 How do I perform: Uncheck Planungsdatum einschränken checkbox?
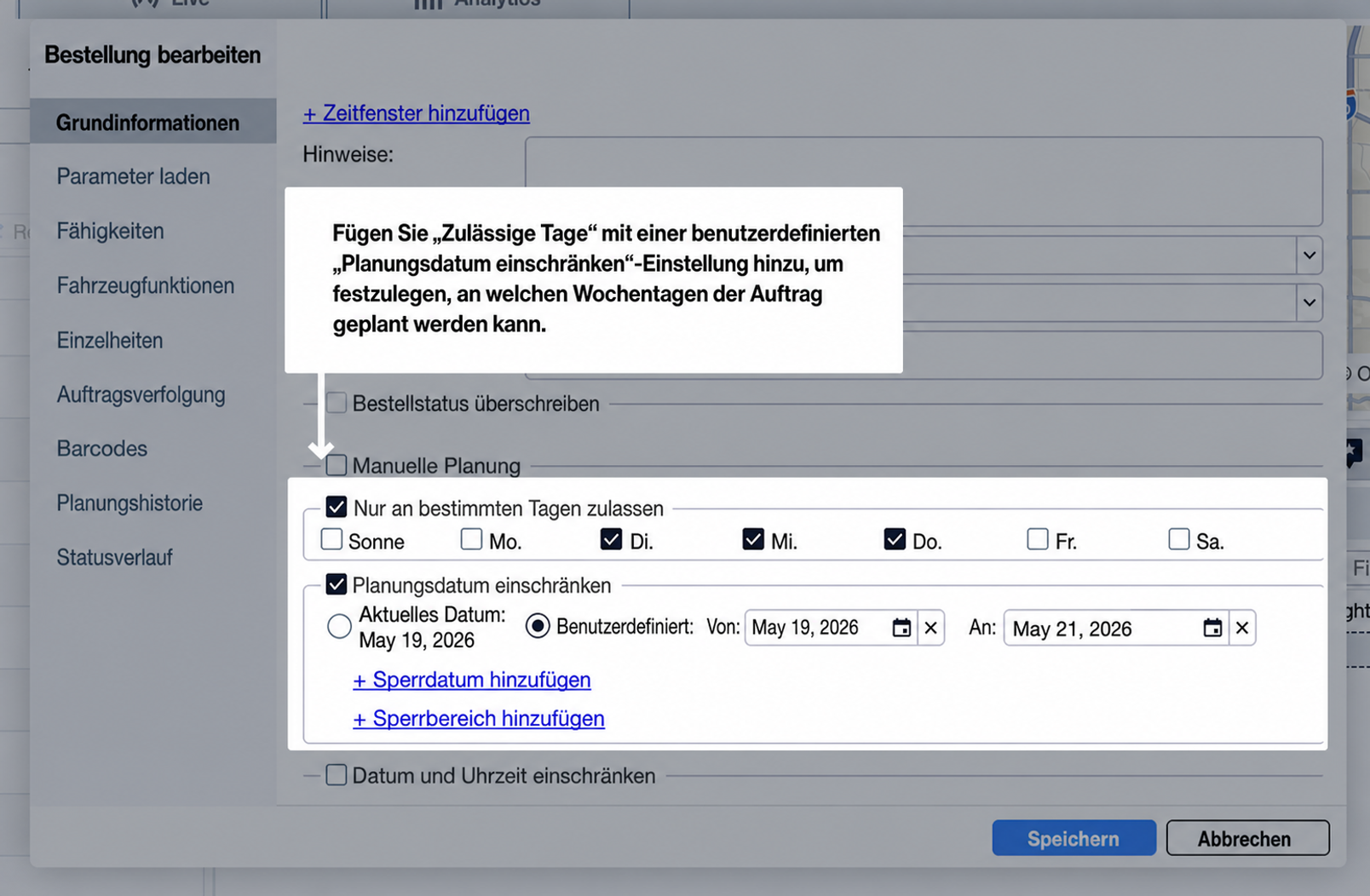tap(337, 584)
